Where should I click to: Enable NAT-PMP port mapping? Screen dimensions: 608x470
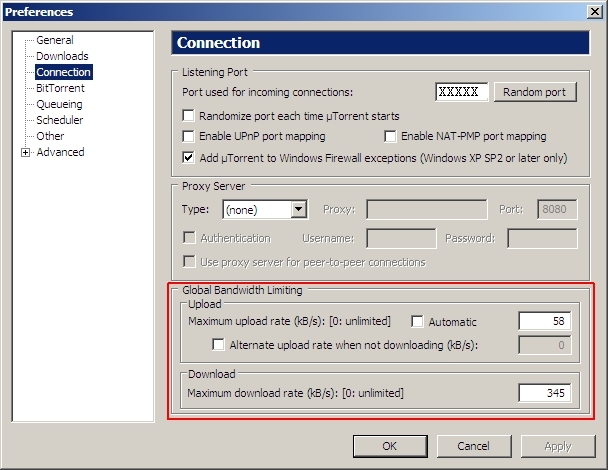[390, 136]
